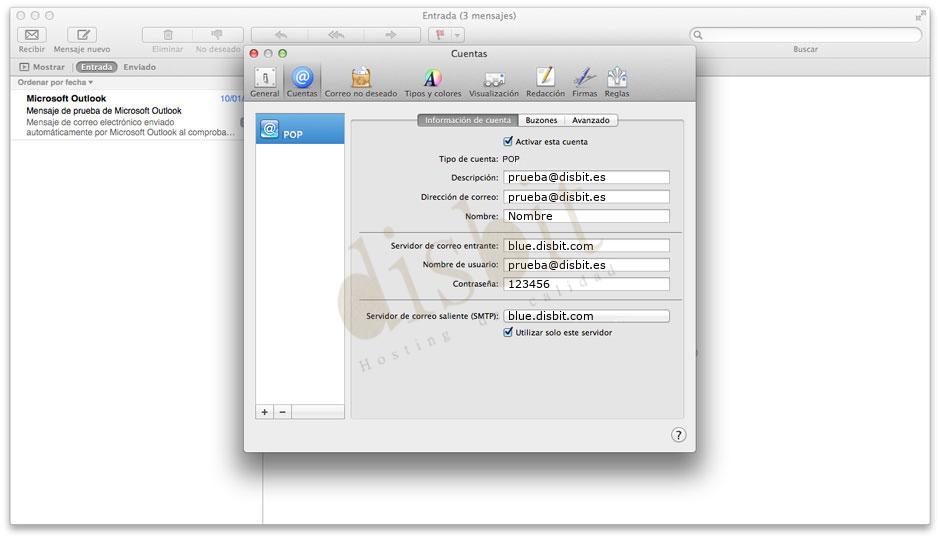Open the flag dropdown arrow in toolbar

pyautogui.click(x=458, y=35)
